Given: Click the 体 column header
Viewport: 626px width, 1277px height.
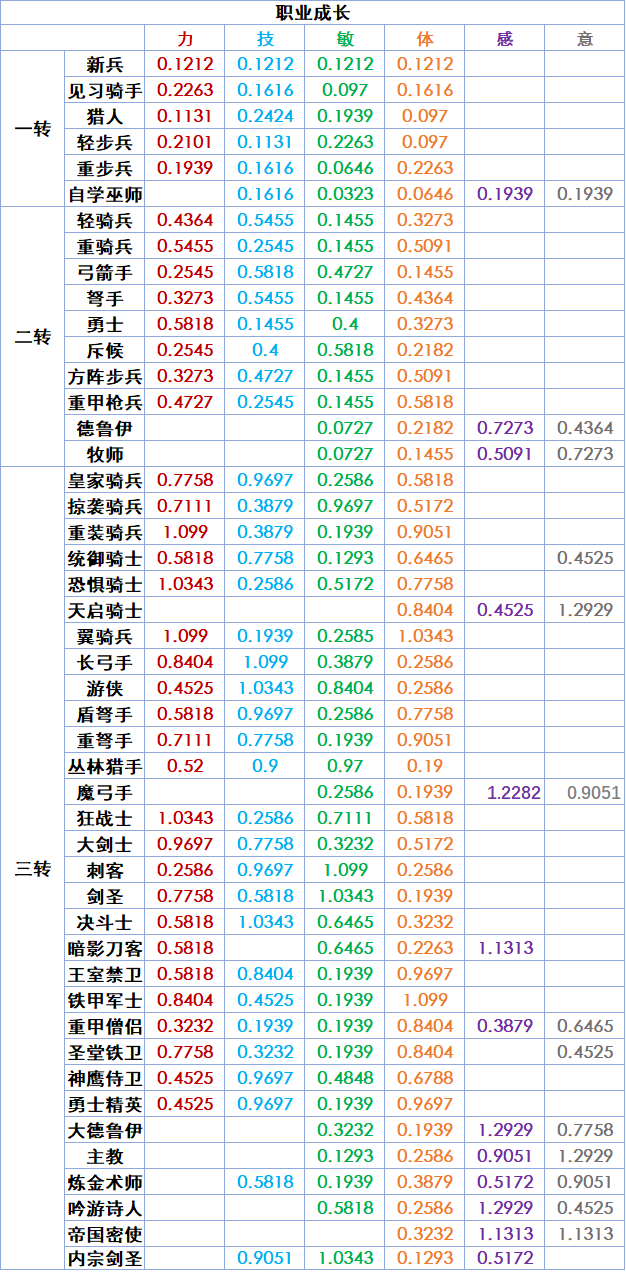Looking at the screenshot, I should [425, 39].
